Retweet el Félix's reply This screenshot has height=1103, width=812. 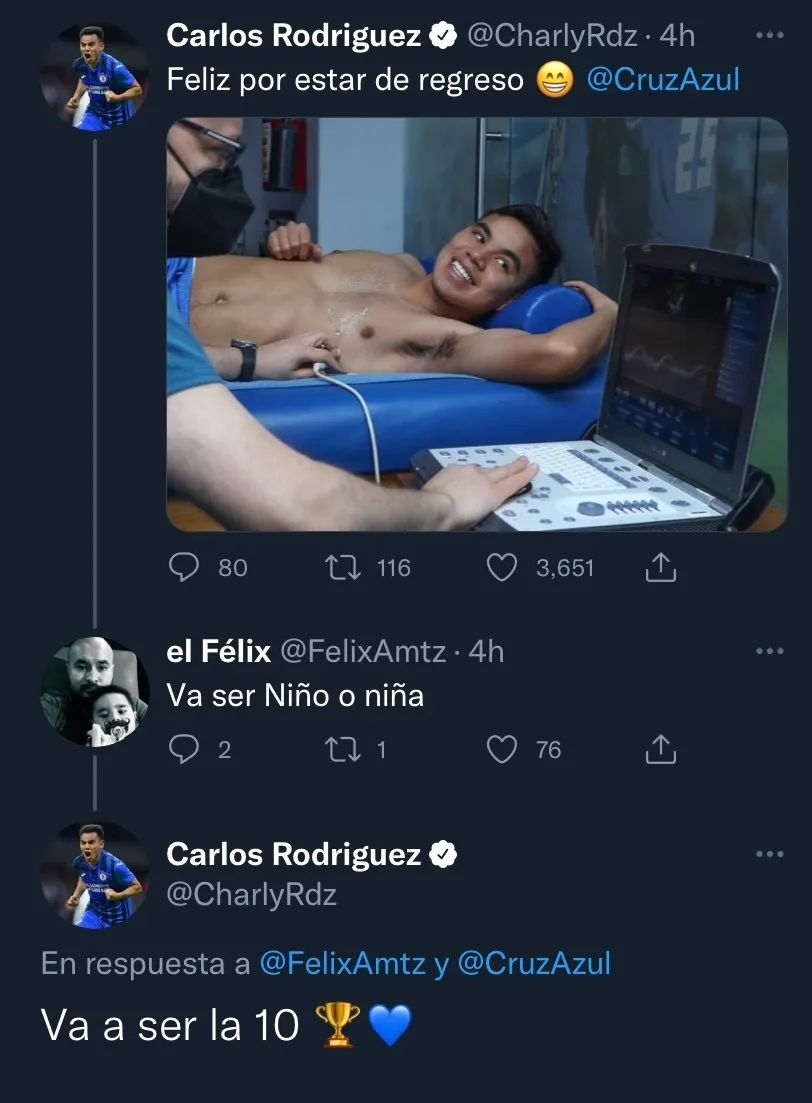tap(345, 749)
